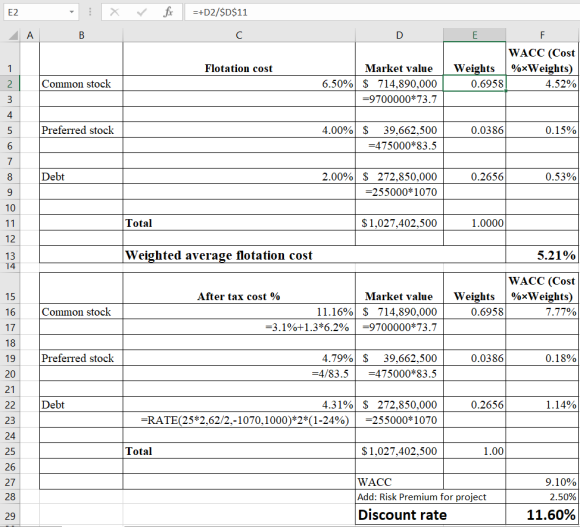Select column D header
Screen dimensions: 580x527
point(399,35)
